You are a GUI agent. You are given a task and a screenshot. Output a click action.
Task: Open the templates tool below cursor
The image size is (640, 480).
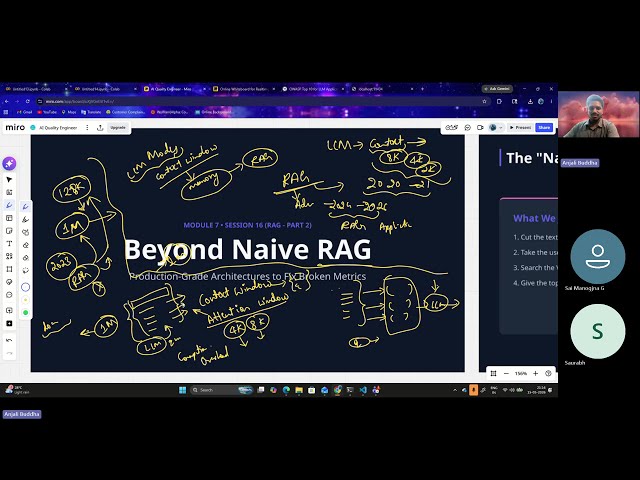tap(9, 192)
